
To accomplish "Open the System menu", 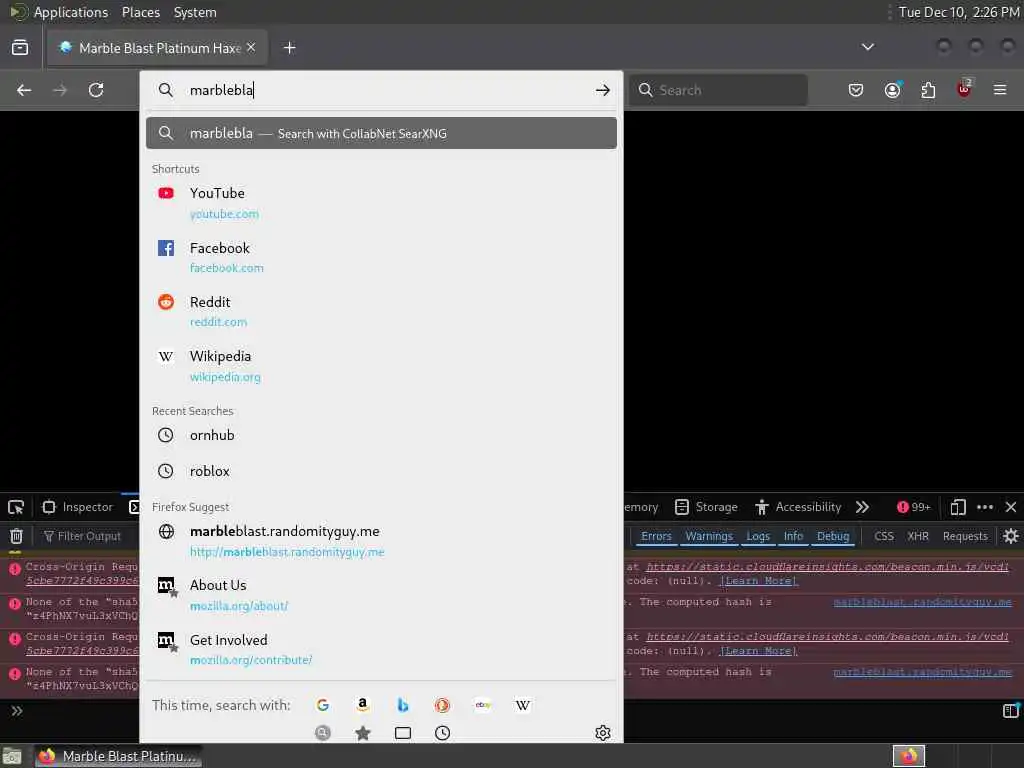I will (x=195, y=12).
